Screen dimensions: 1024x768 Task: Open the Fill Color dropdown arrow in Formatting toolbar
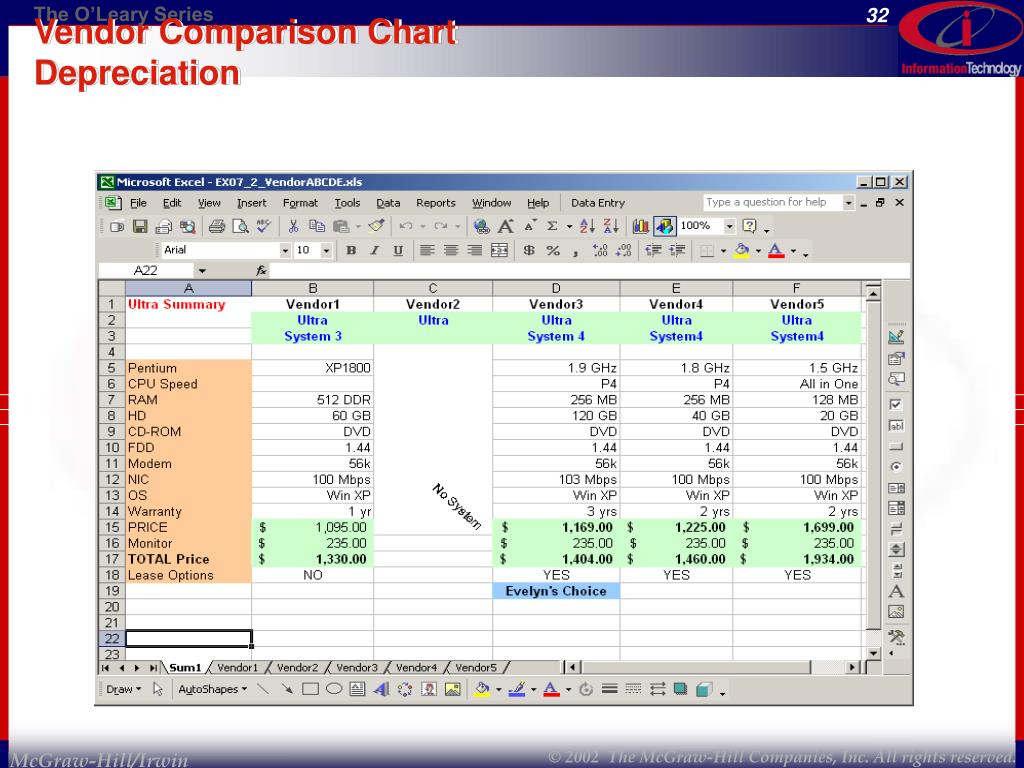[758, 251]
